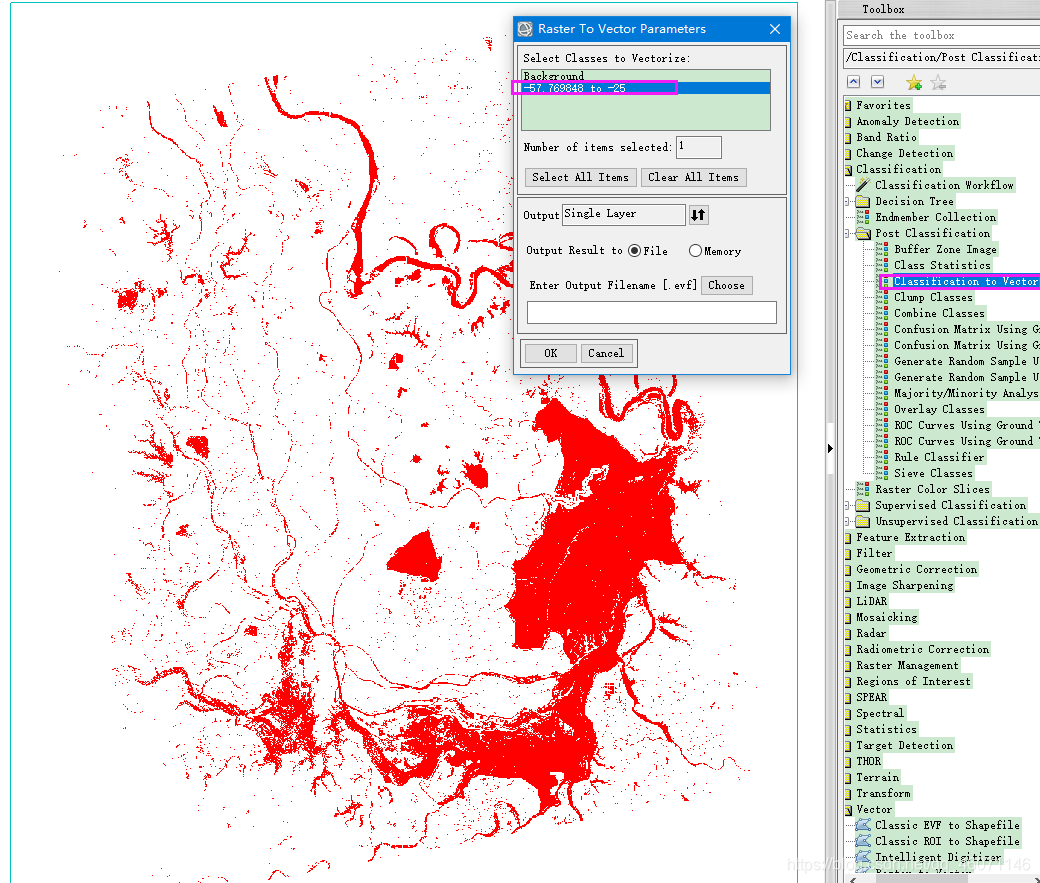The height and width of the screenshot is (883, 1040).
Task: Expand the Favorites toolbox folder
Action: (848, 105)
